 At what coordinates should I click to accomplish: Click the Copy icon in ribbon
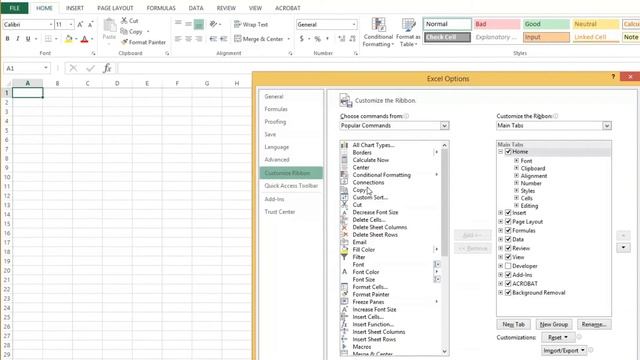[124, 31]
